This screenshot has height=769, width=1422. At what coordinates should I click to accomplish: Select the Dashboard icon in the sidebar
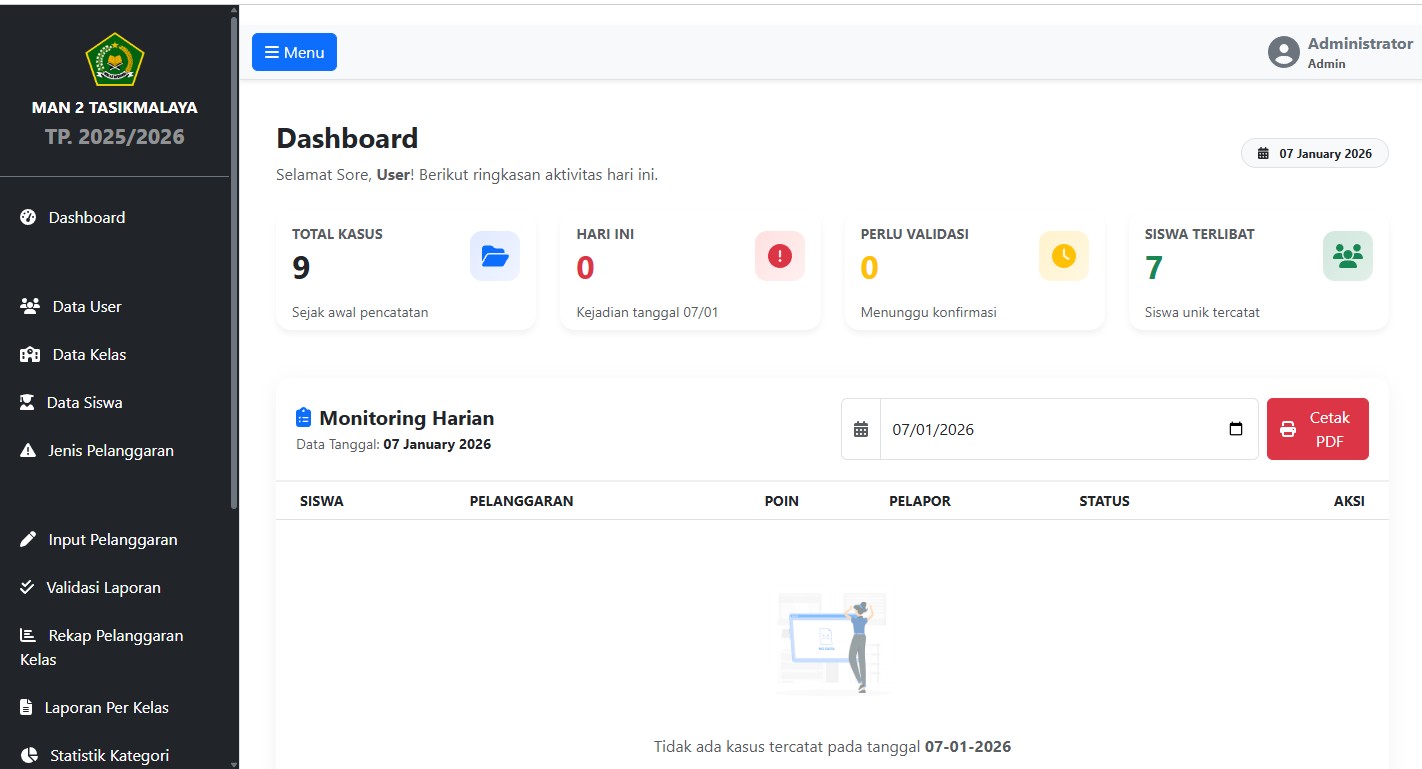28,217
